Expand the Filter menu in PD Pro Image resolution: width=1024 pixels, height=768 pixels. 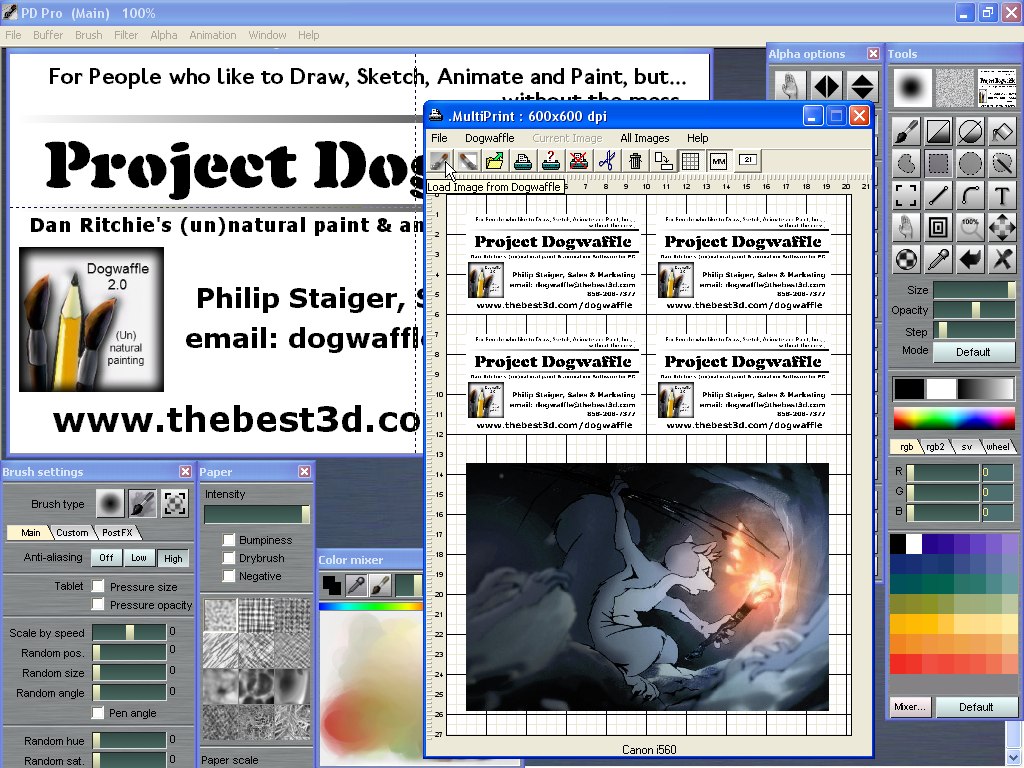pyautogui.click(x=126, y=35)
